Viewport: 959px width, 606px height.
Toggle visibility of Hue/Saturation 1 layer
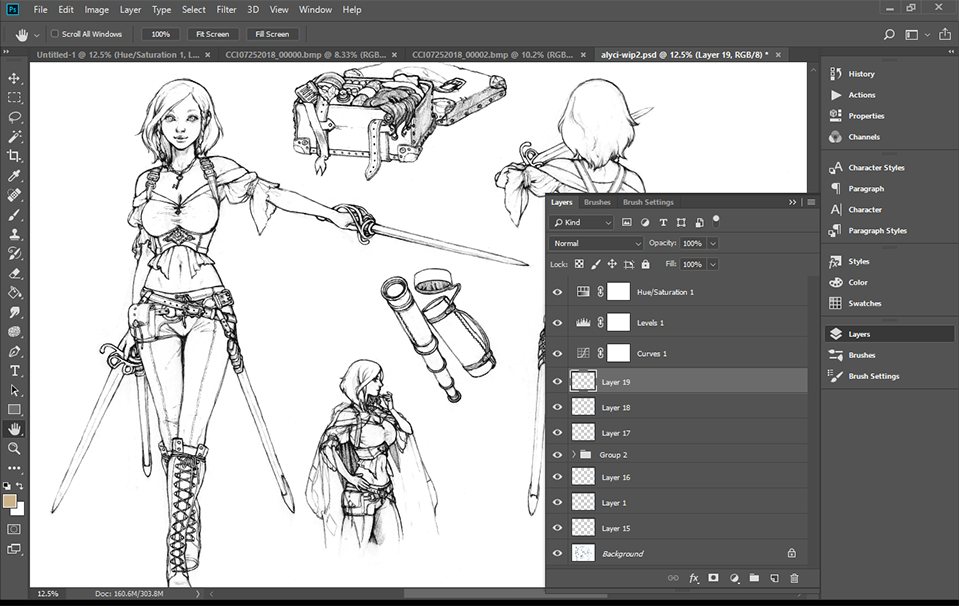(x=557, y=292)
